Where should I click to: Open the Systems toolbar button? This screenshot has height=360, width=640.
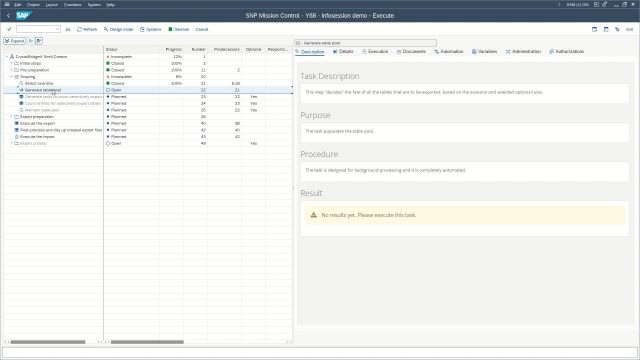tap(151, 29)
